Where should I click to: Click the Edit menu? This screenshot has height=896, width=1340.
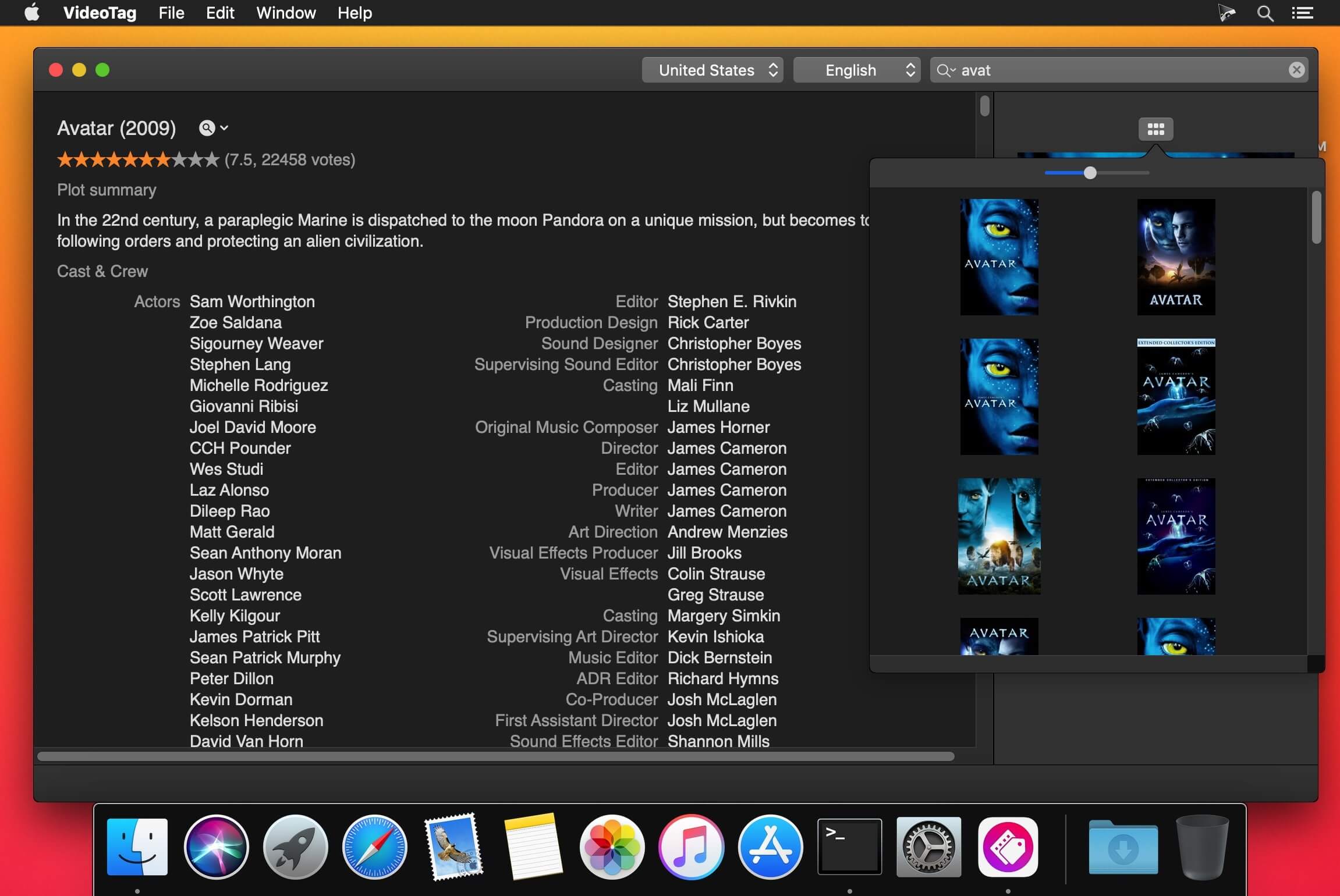pyautogui.click(x=220, y=13)
